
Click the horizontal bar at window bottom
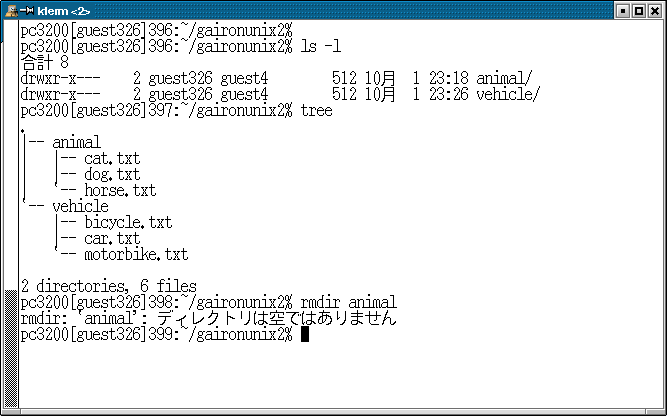334,412
